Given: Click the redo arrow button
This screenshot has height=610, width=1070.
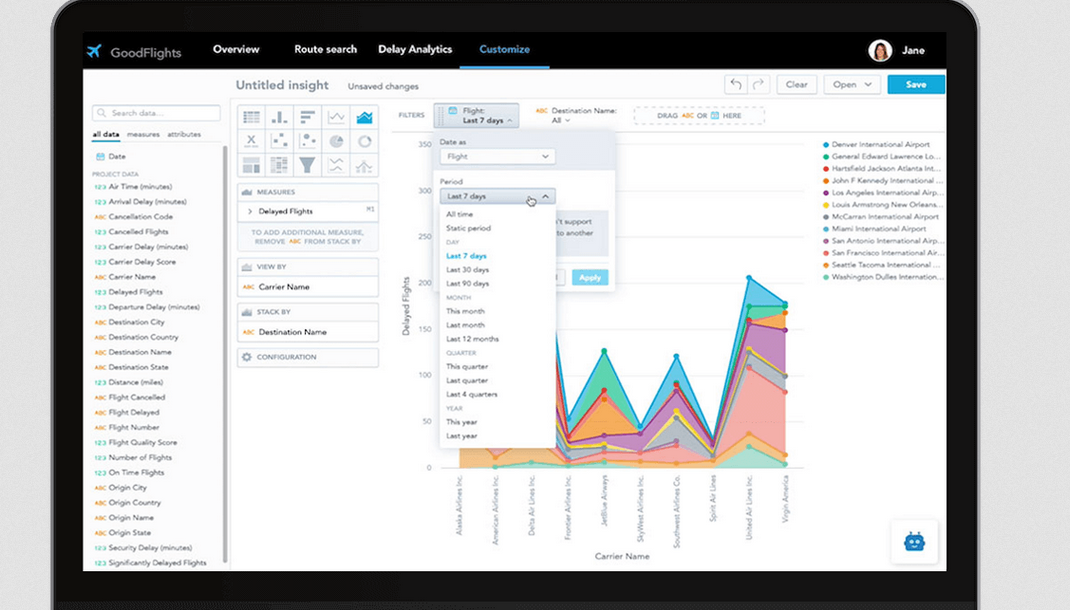Looking at the screenshot, I should click(759, 85).
